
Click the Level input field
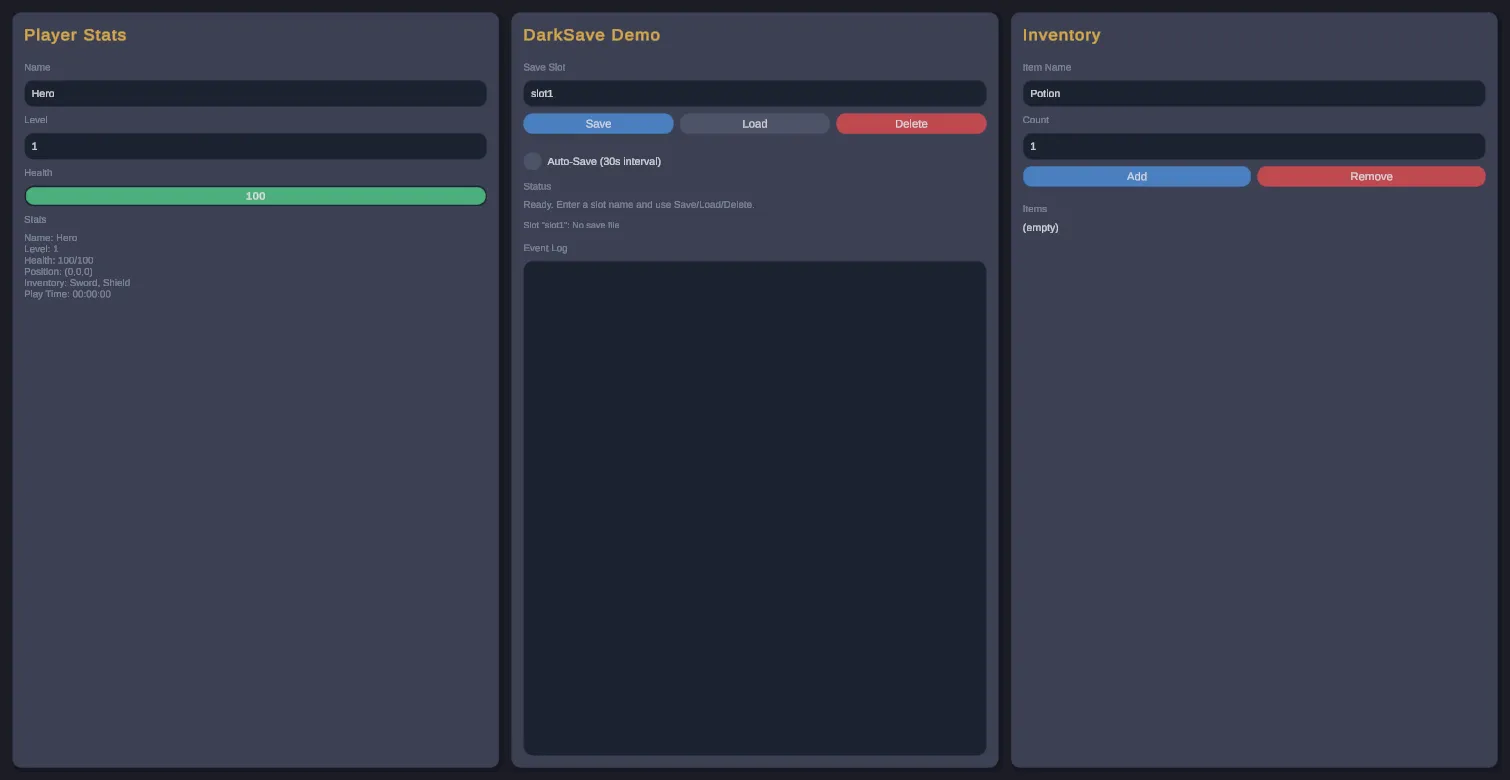click(255, 145)
